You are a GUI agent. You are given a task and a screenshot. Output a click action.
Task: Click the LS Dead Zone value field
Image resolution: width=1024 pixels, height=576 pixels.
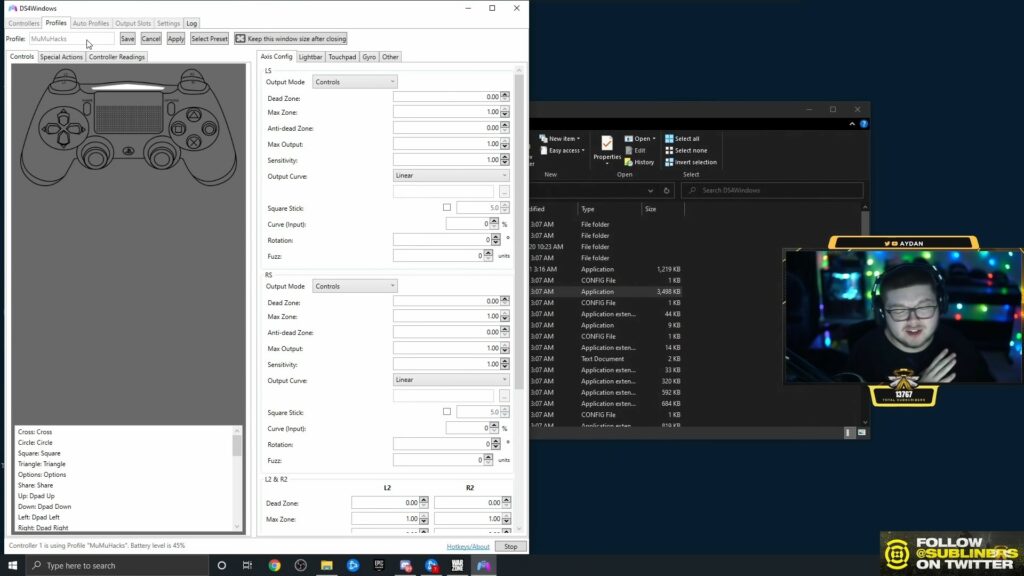click(x=447, y=97)
